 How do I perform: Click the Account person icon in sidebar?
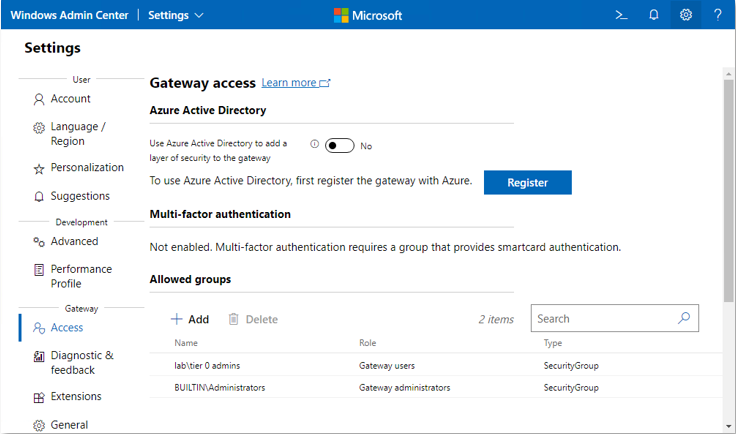39,99
